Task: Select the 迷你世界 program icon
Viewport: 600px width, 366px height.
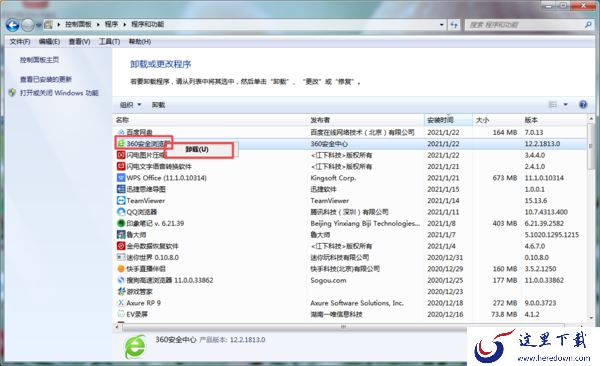Action: (x=121, y=257)
